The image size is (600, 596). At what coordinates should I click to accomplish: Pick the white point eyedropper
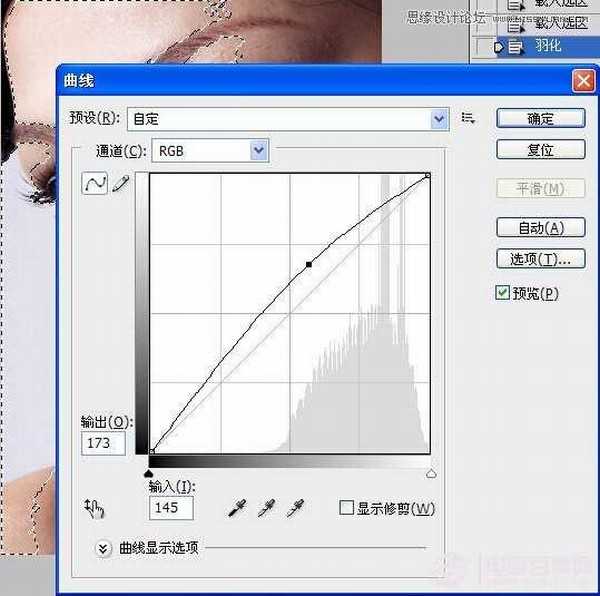pos(295,509)
